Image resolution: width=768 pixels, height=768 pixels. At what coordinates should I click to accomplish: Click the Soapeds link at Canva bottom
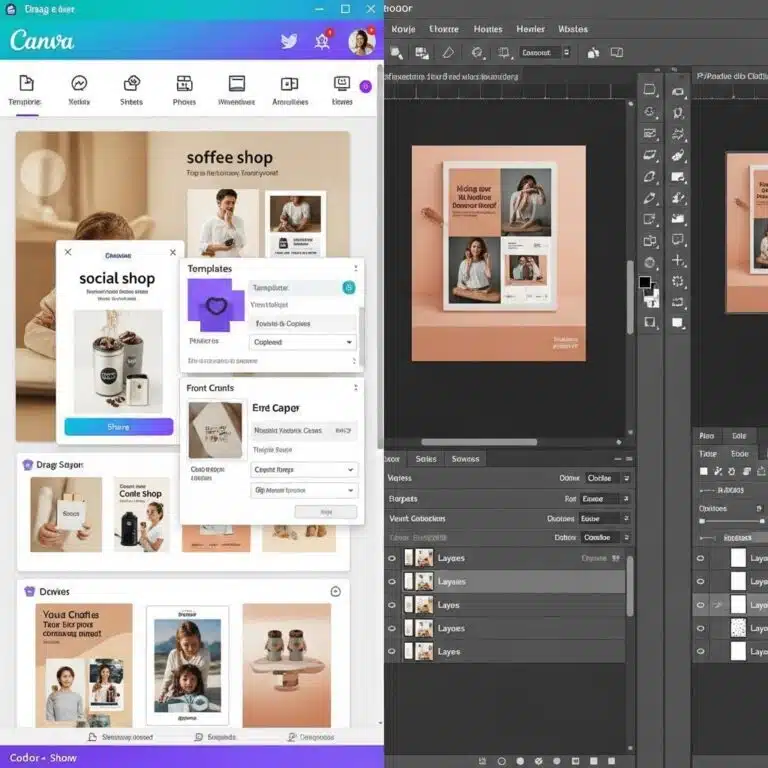coord(216,737)
